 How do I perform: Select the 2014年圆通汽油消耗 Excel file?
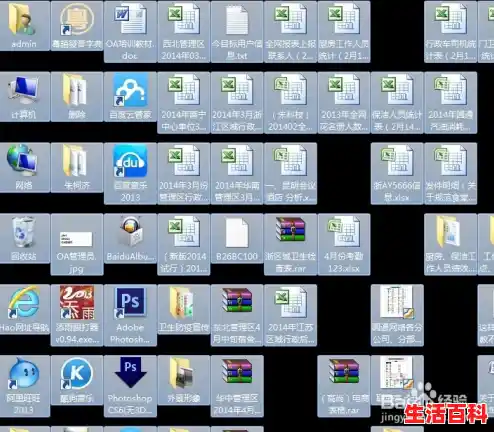coord(450,102)
